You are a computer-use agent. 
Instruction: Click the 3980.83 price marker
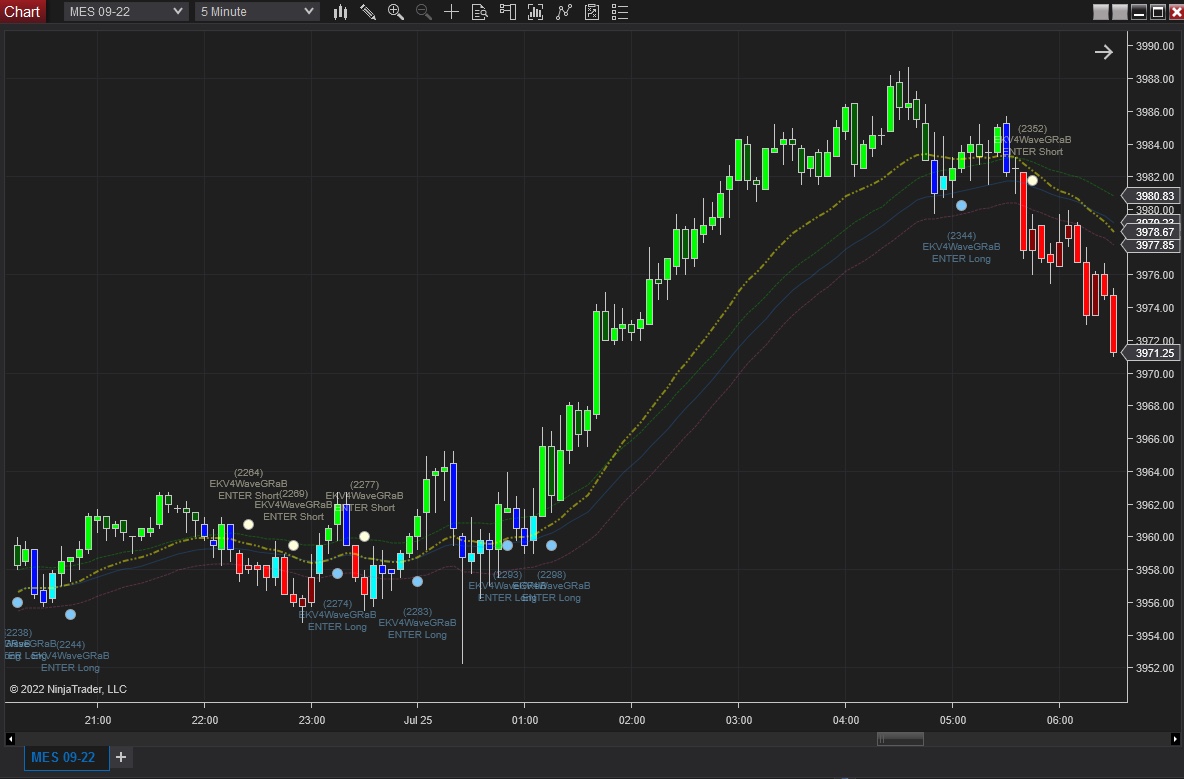click(1150, 196)
